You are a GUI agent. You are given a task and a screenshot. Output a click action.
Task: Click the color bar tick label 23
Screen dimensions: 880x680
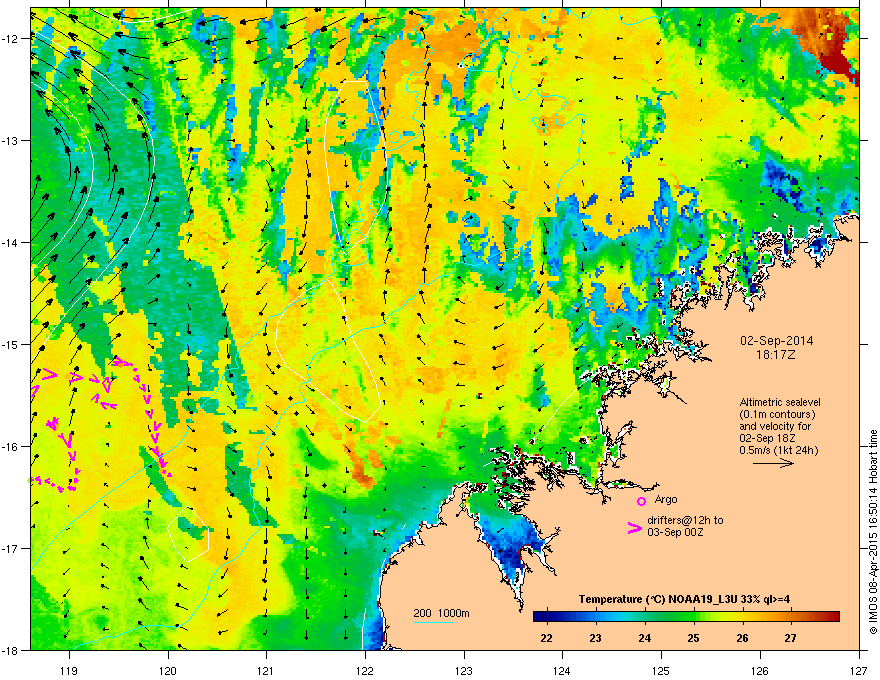point(595,638)
